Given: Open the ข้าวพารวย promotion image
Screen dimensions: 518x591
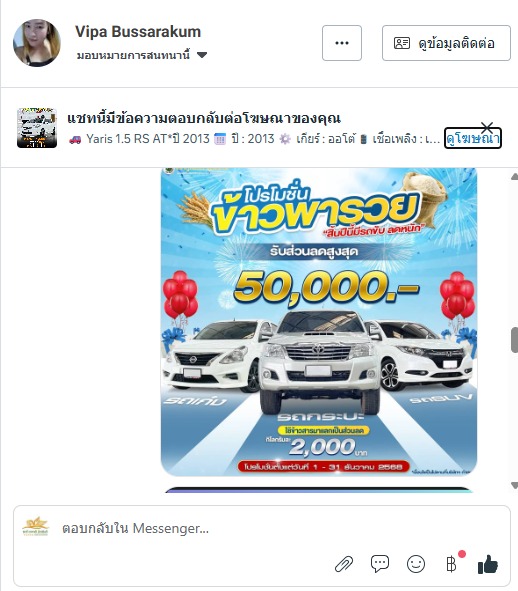Looking at the screenshot, I should click(x=319, y=322).
